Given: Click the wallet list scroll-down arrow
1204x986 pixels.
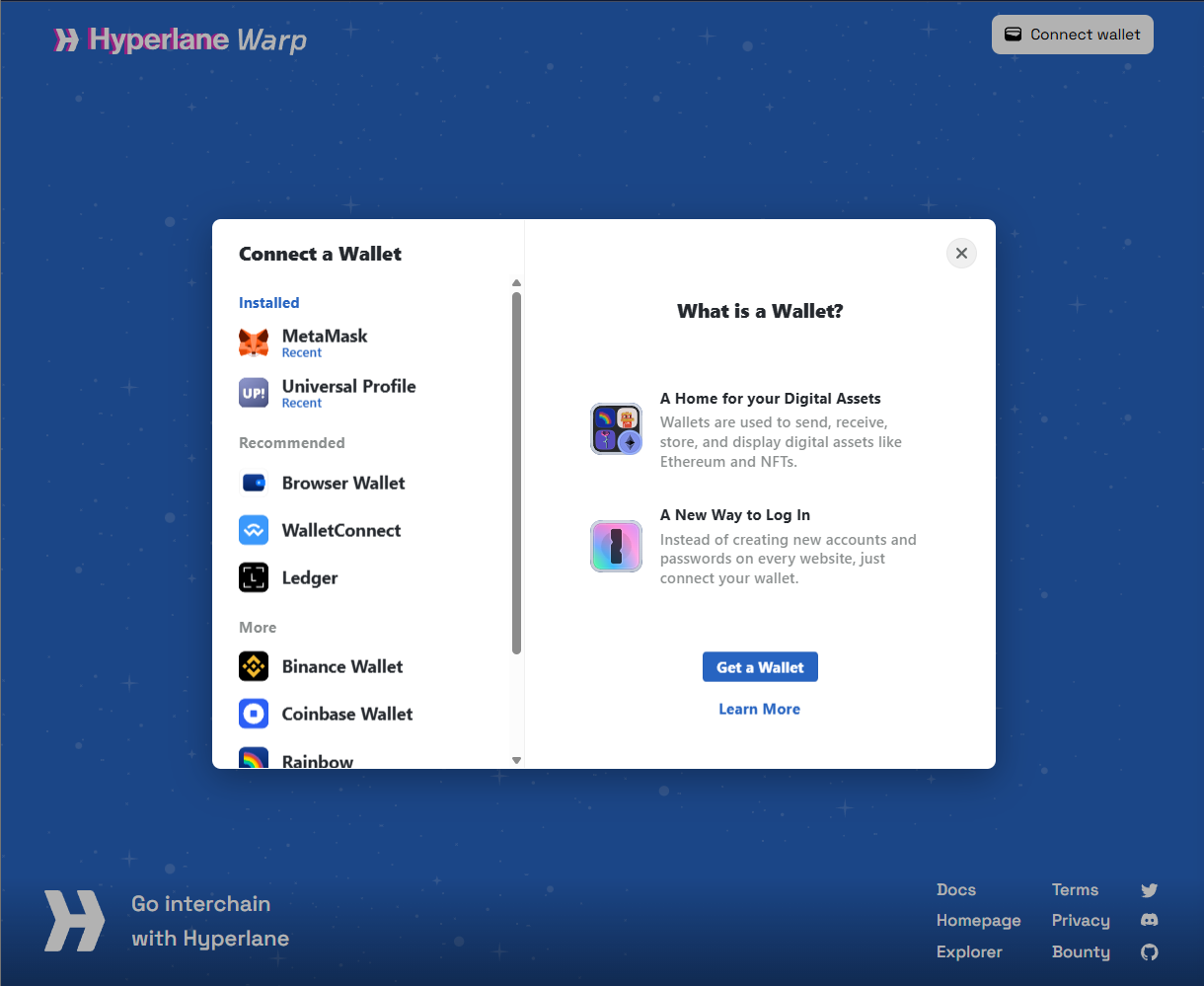Looking at the screenshot, I should tap(516, 761).
